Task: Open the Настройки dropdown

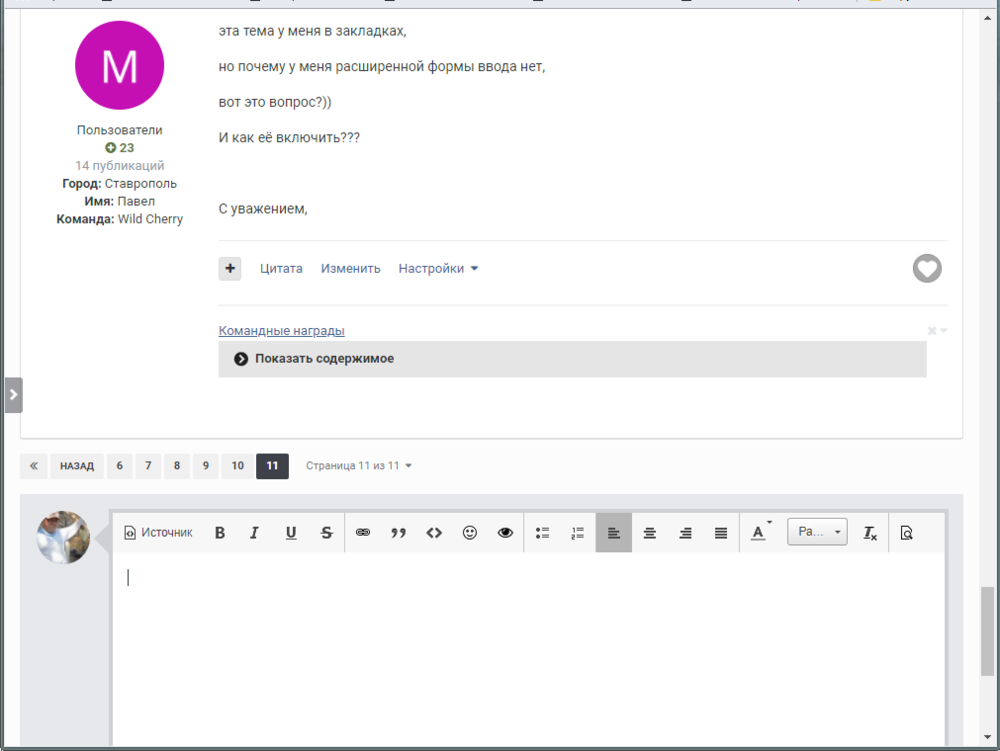Action: coord(438,268)
